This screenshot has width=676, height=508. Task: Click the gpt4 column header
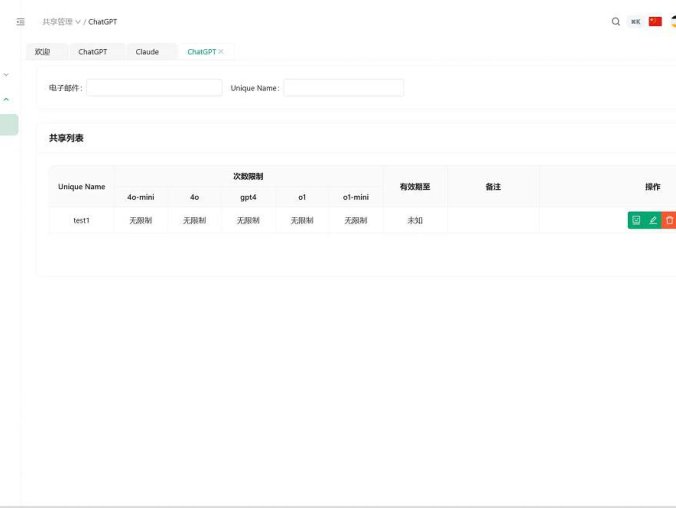(x=248, y=197)
